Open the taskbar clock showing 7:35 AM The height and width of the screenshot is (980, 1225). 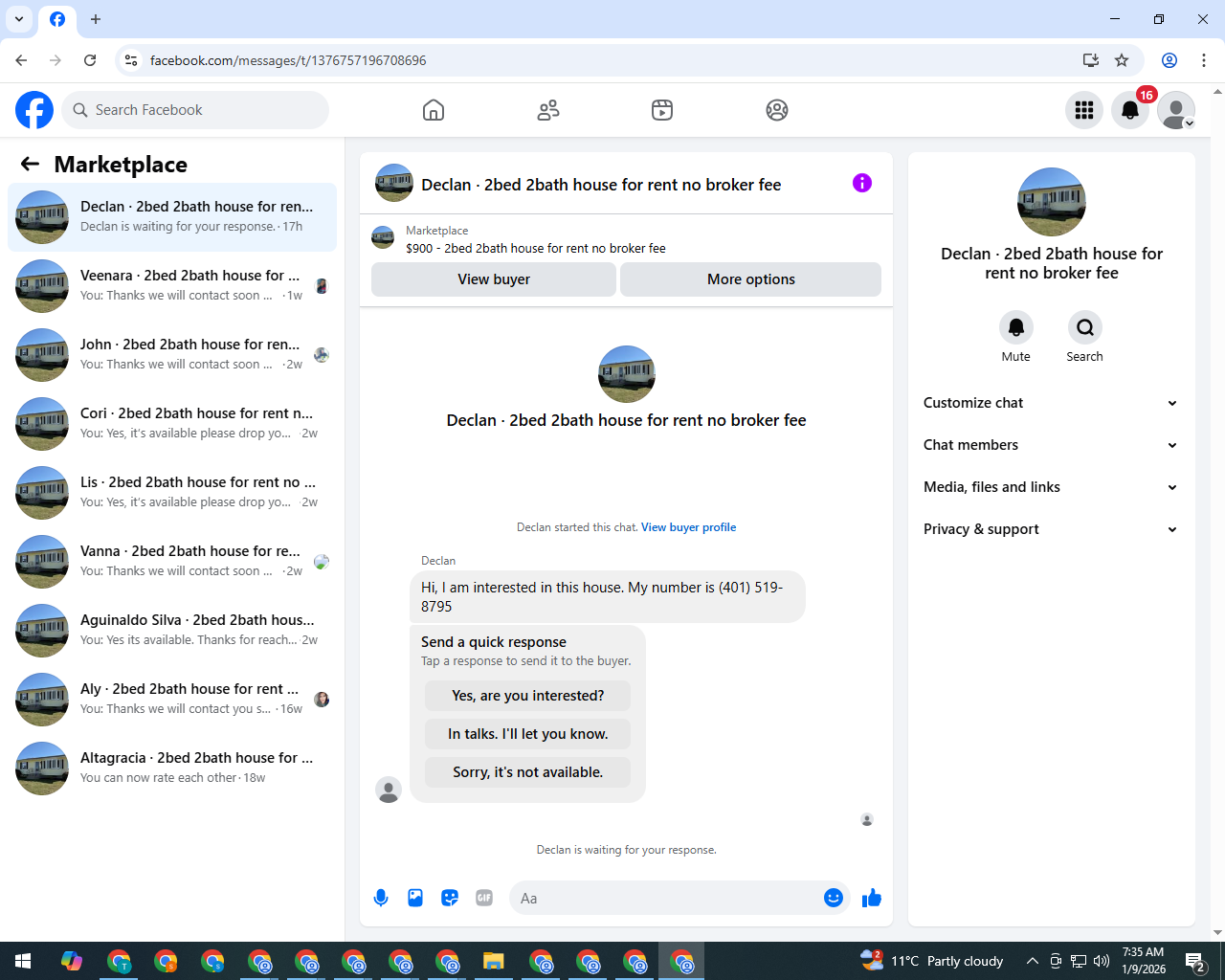coord(1144,961)
